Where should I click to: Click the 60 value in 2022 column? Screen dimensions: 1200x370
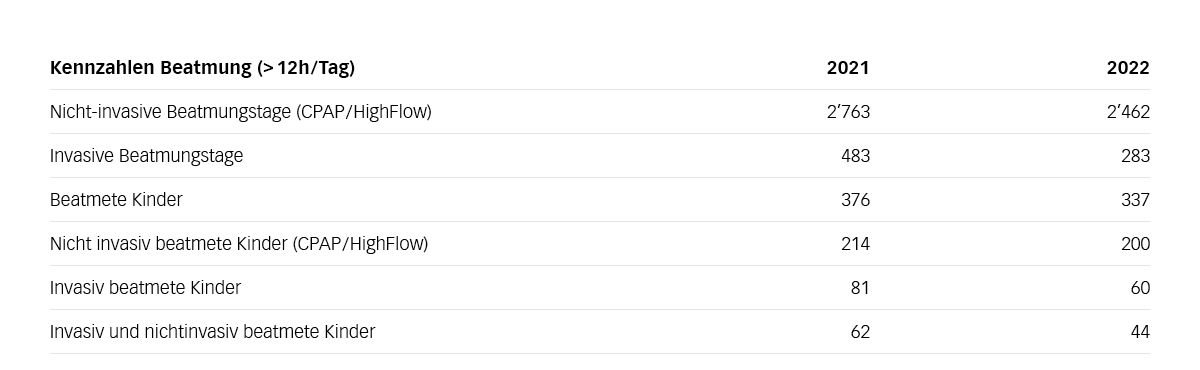pos(1140,288)
